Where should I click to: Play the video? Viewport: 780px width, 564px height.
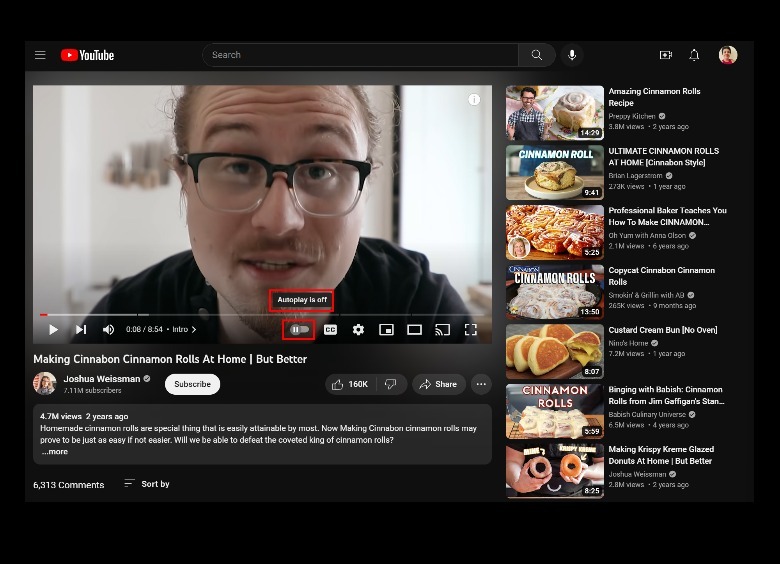(x=53, y=329)
